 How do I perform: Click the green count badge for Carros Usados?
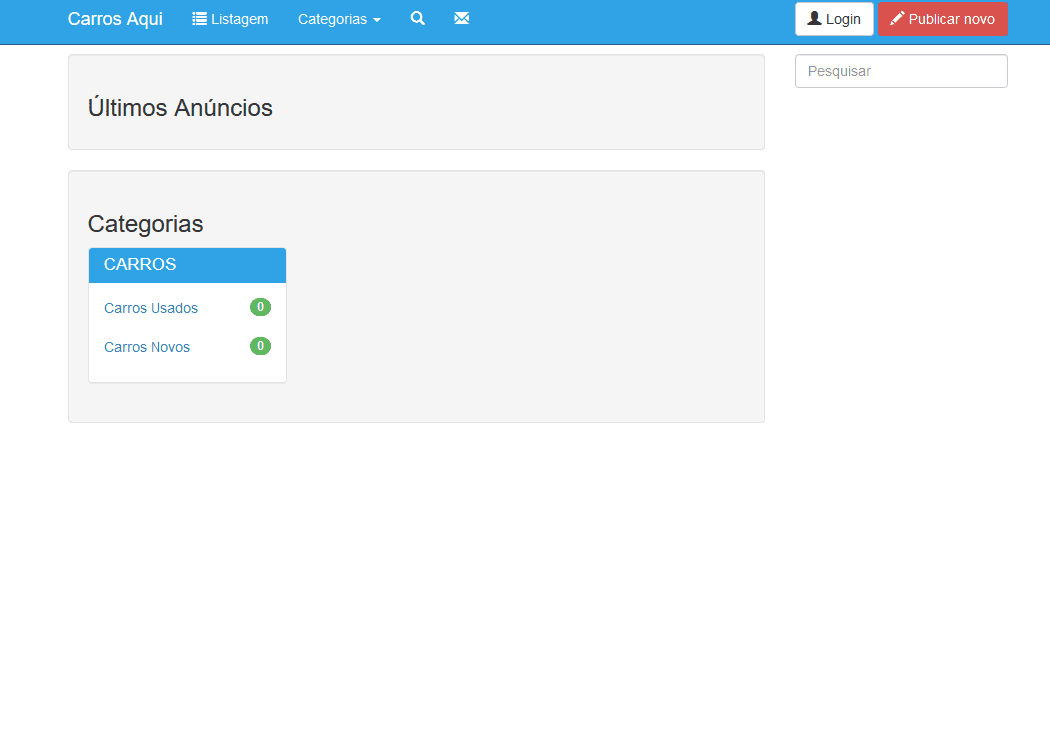point(260,307)
